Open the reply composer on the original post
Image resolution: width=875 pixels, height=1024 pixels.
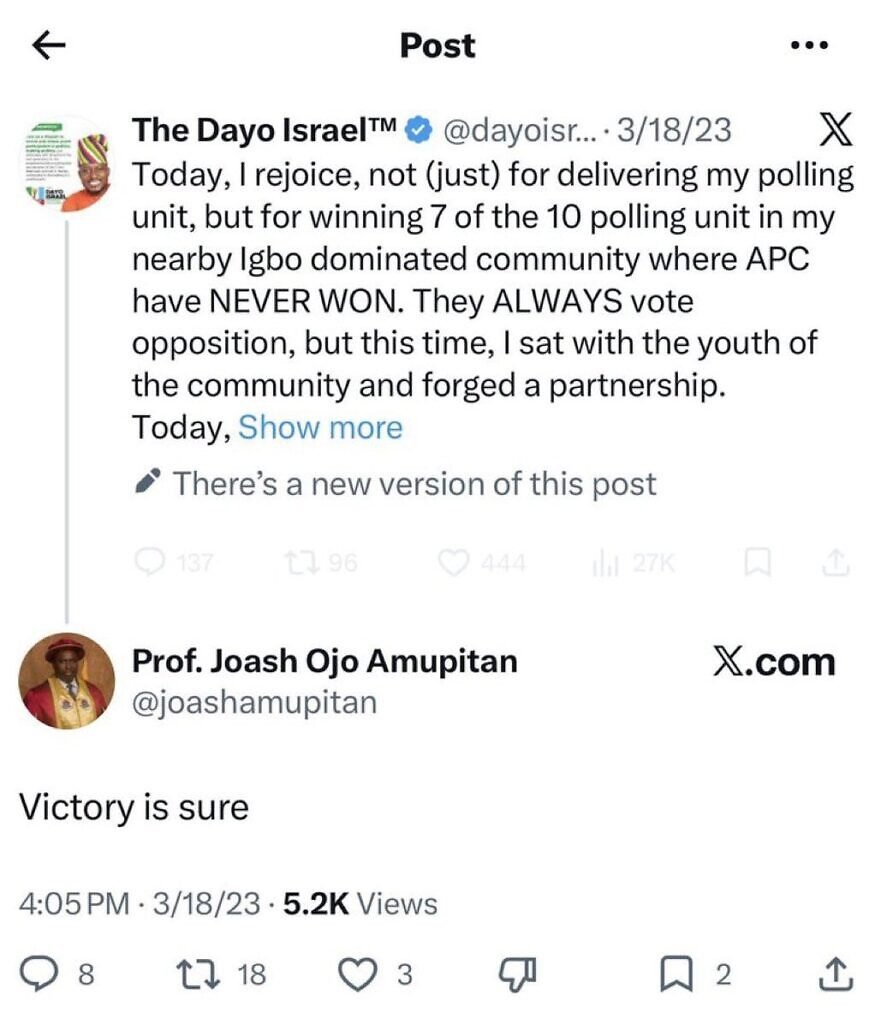pyautogui.click(x=152, y=562)
